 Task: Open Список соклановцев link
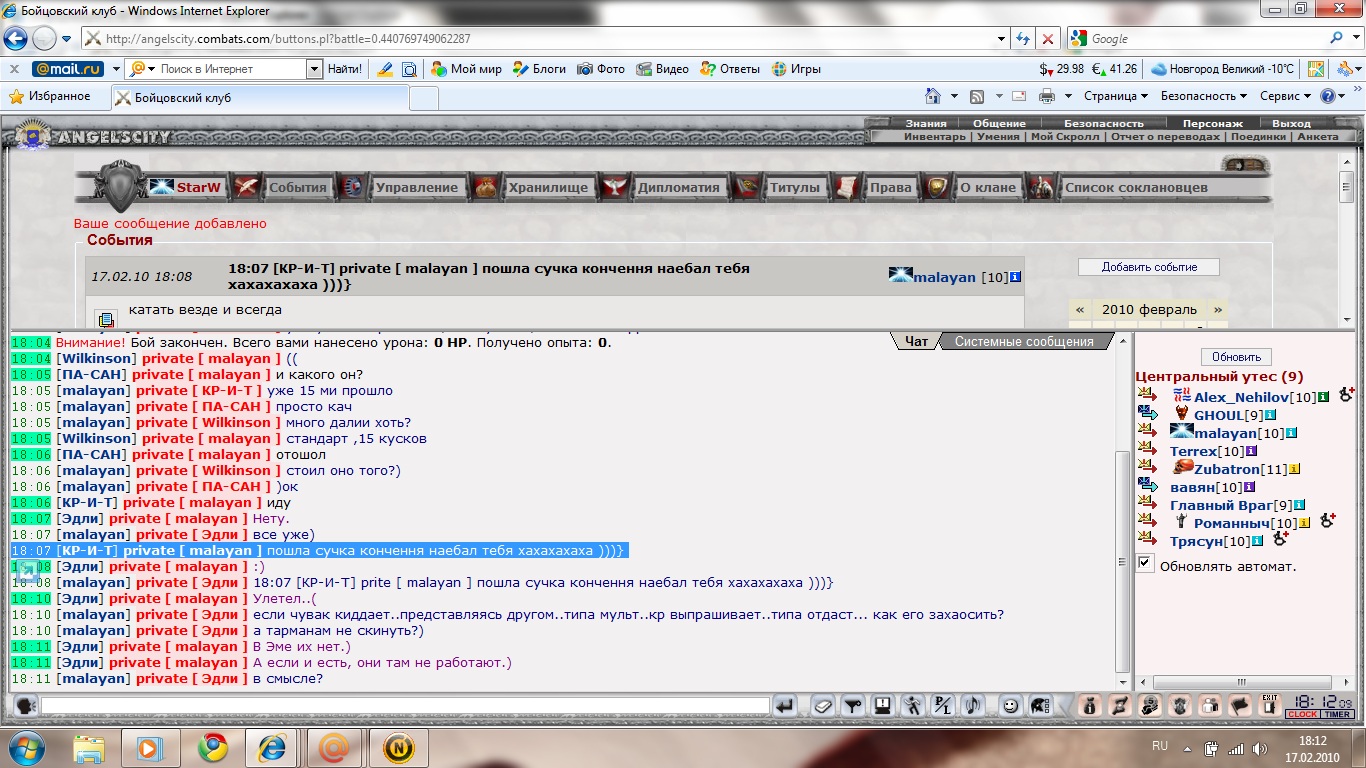(1136, 187)
